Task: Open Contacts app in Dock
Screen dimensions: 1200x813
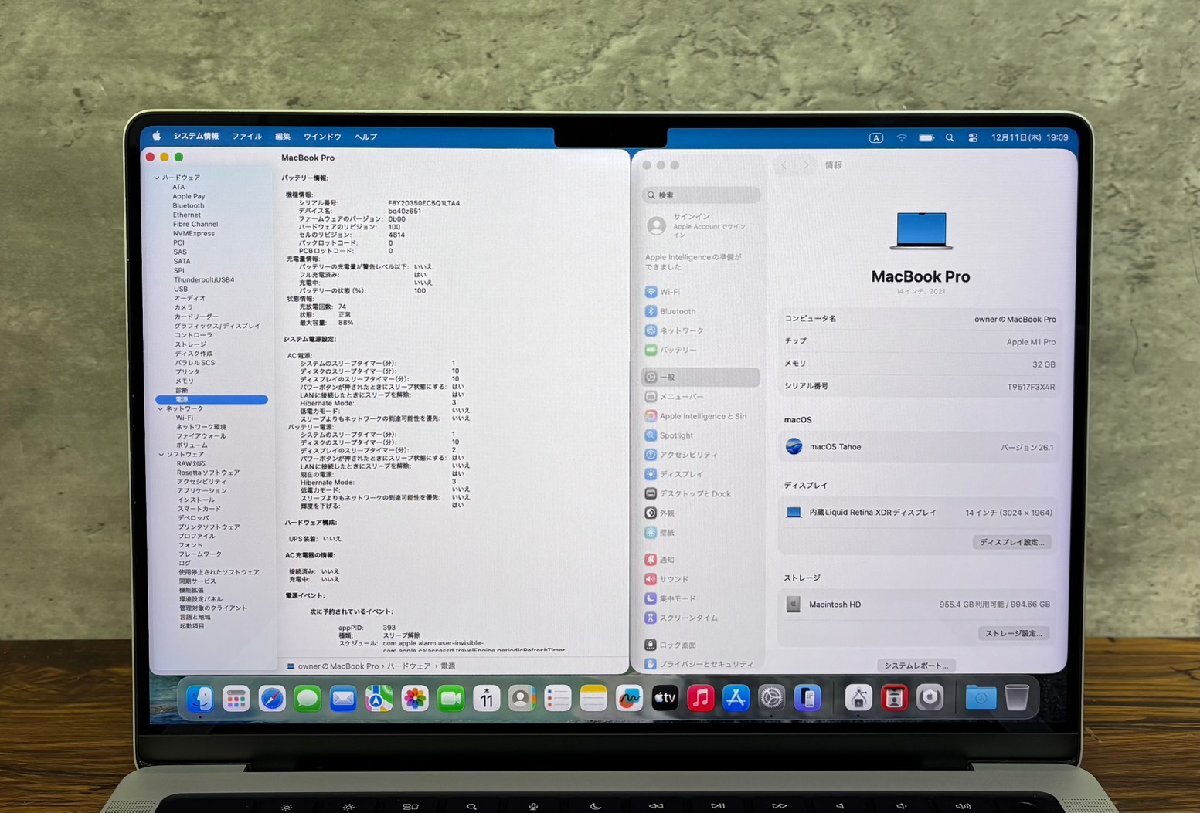Action: [522, 698]
